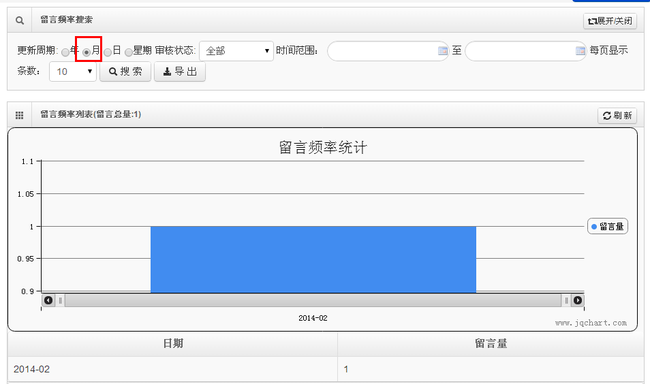Click the 导出 export button
The image size is (650, 384).
click(x=179, y=71)
